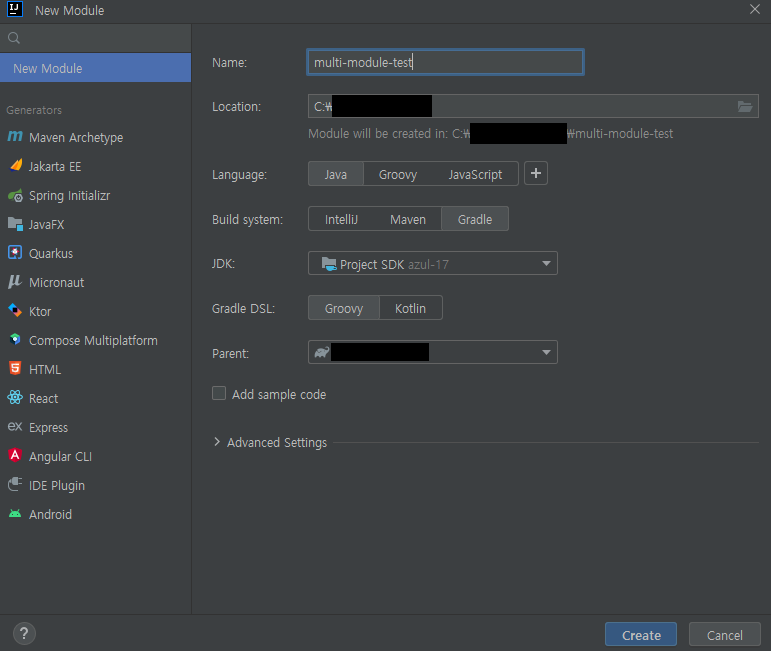The height and width of the screenshot is (651, 771).
Task: Click into the Name text field
Action: pos(445,62)
